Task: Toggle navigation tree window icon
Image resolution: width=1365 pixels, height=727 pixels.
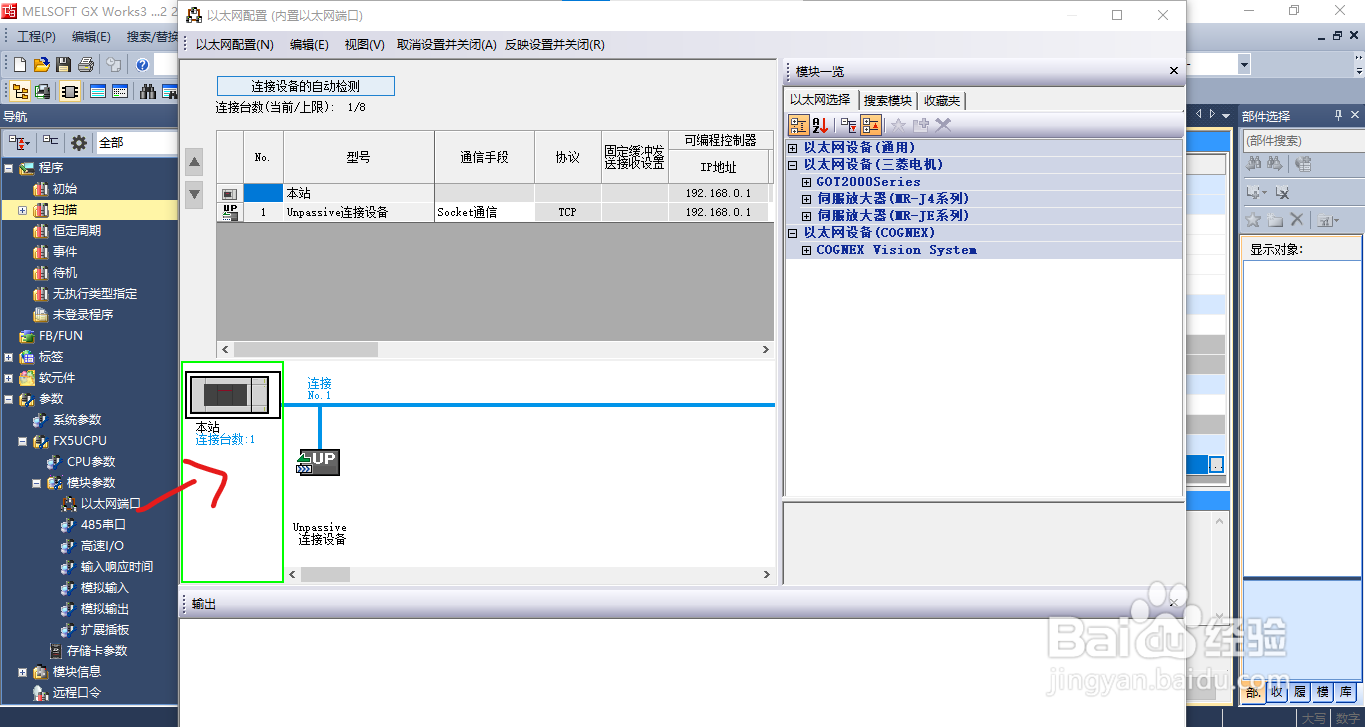Action: [20, 91]
